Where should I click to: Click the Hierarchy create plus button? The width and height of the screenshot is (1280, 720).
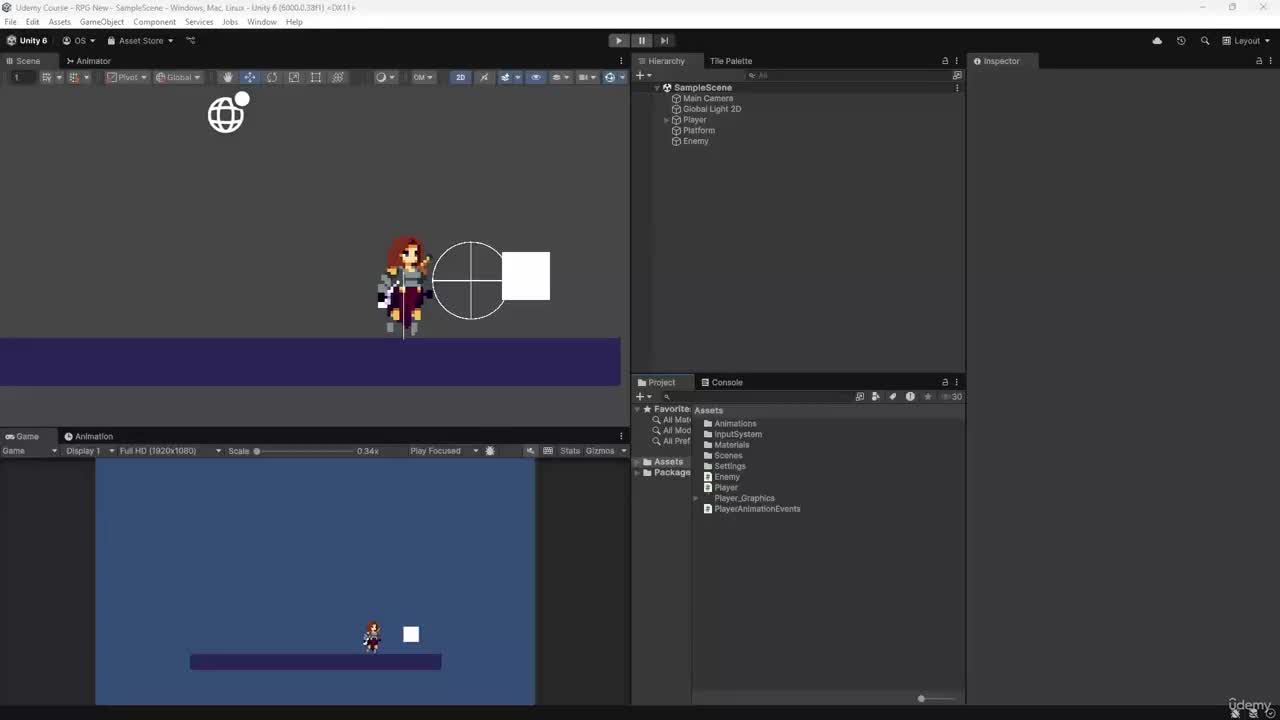pos(643,75)
